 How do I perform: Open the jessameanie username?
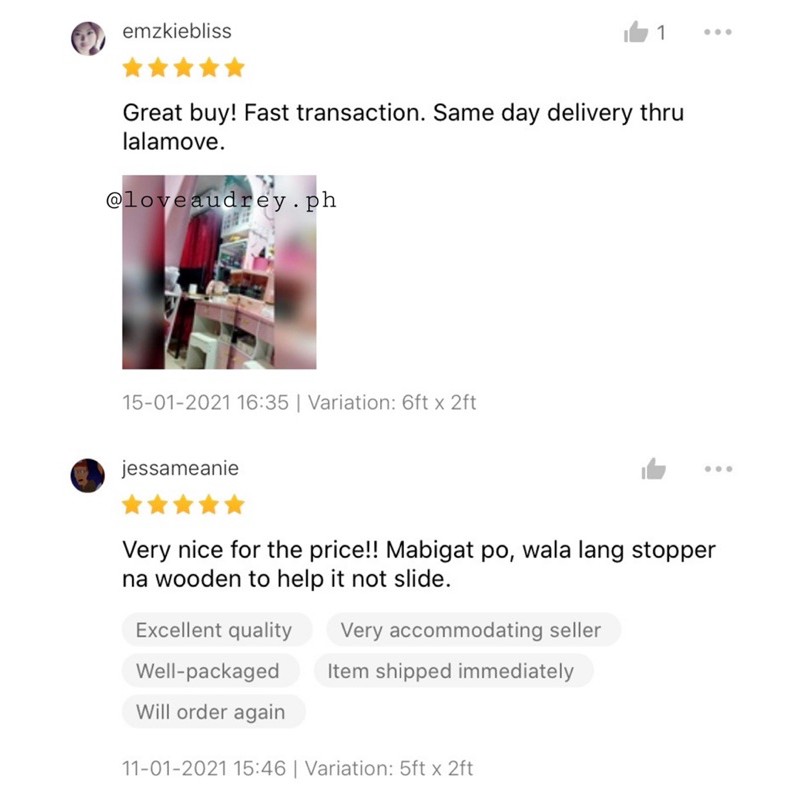(x=180, y=468)
